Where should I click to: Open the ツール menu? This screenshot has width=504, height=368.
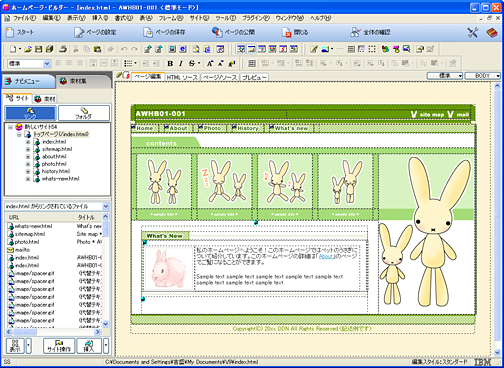pos(226,18)
